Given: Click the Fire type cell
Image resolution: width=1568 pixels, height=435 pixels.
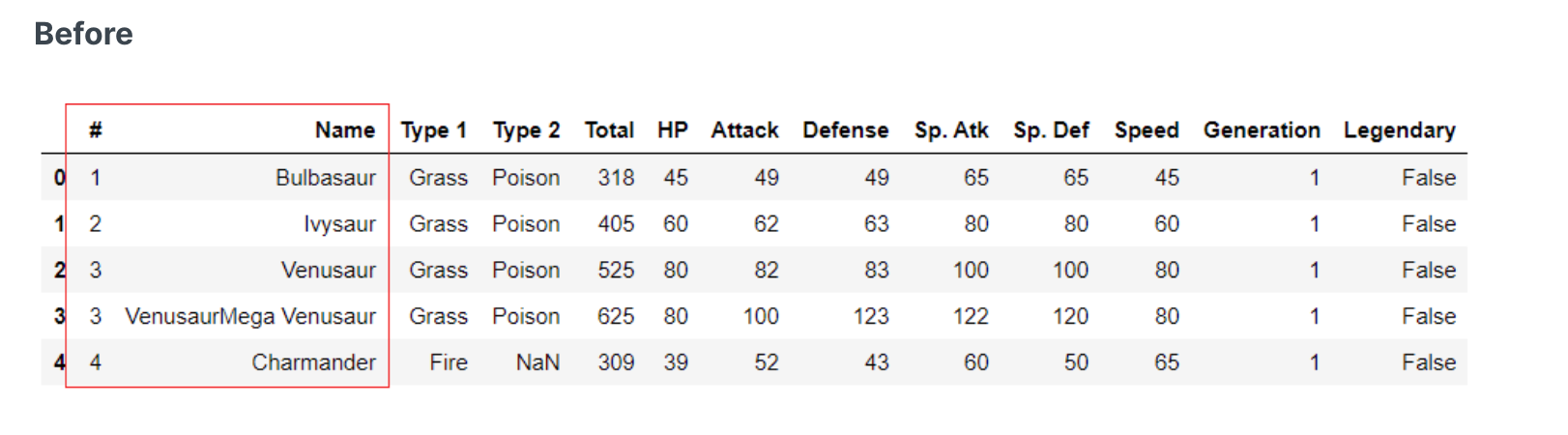Looking at the screenshot, I should coord(449,362).
